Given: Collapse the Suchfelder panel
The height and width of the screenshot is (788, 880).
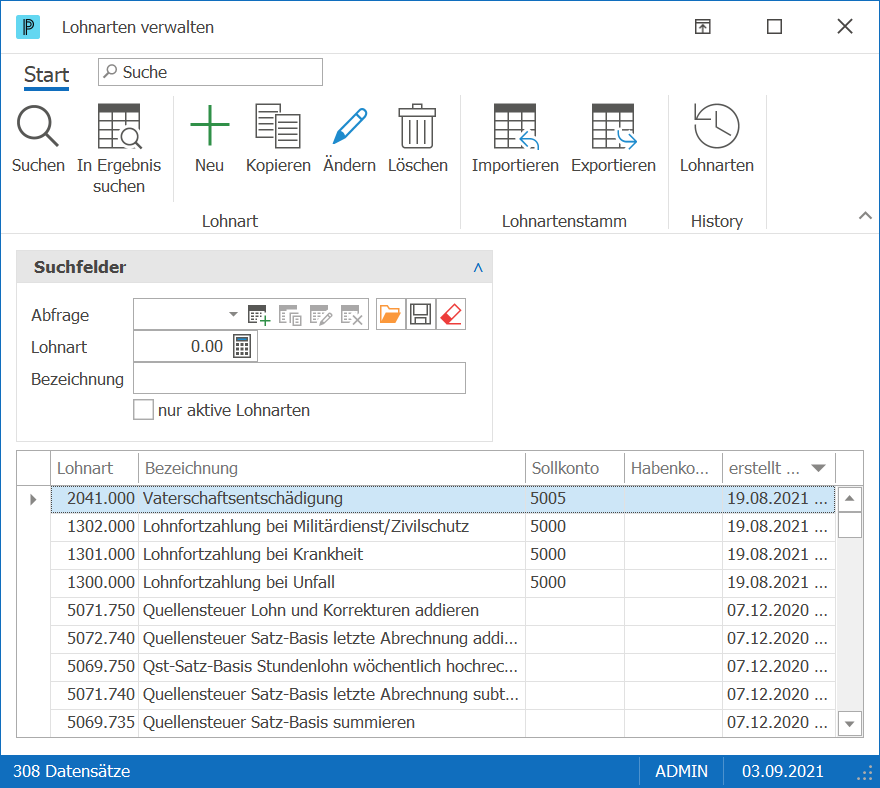Looking at the screenshot, I should [478, 267].
